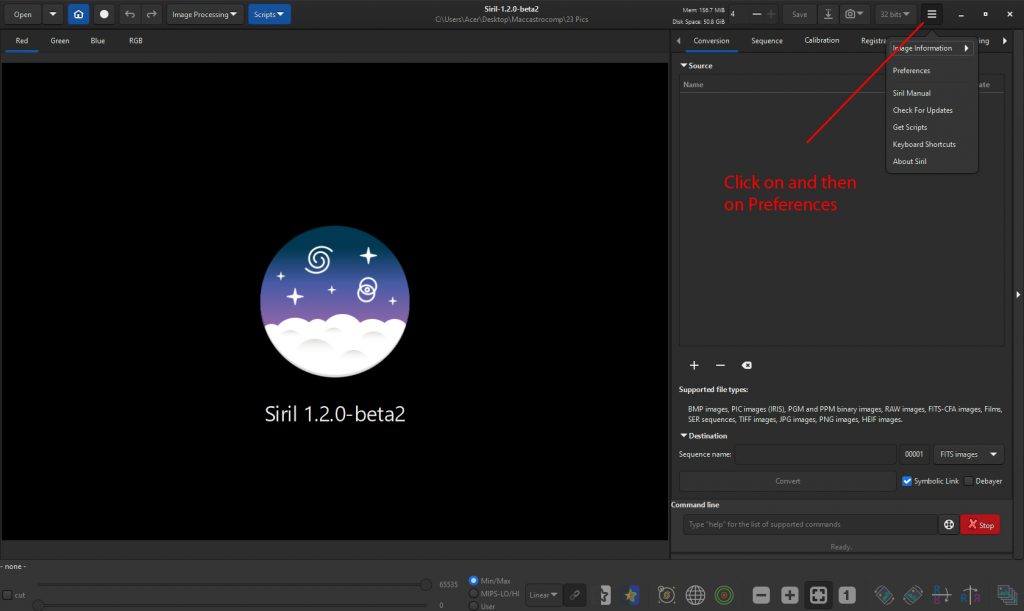This screenshot has width=1024, height=611.
Task: Click the horizontal mirror flip icon
Action: coord(970,595)
